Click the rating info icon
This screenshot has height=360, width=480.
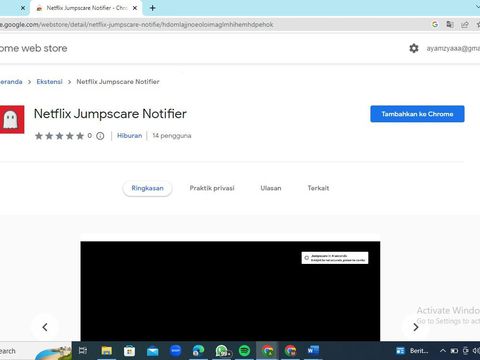100,136
